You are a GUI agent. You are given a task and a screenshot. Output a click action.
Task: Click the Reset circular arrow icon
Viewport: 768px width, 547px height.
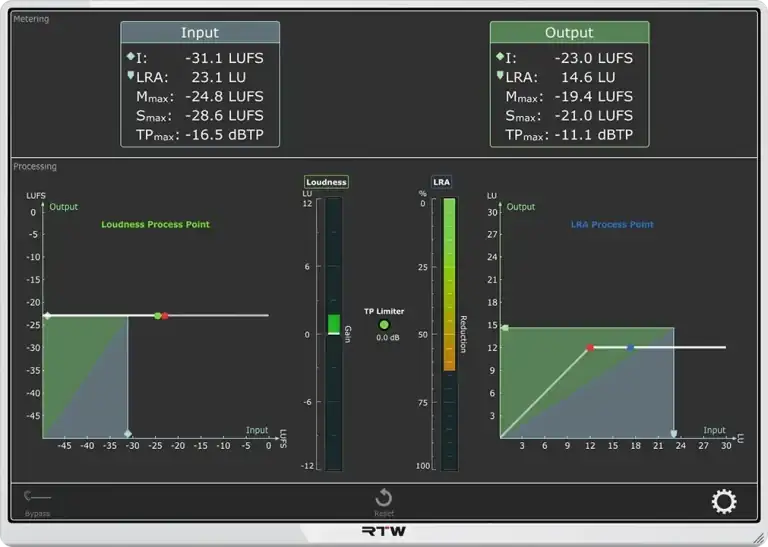384,498
